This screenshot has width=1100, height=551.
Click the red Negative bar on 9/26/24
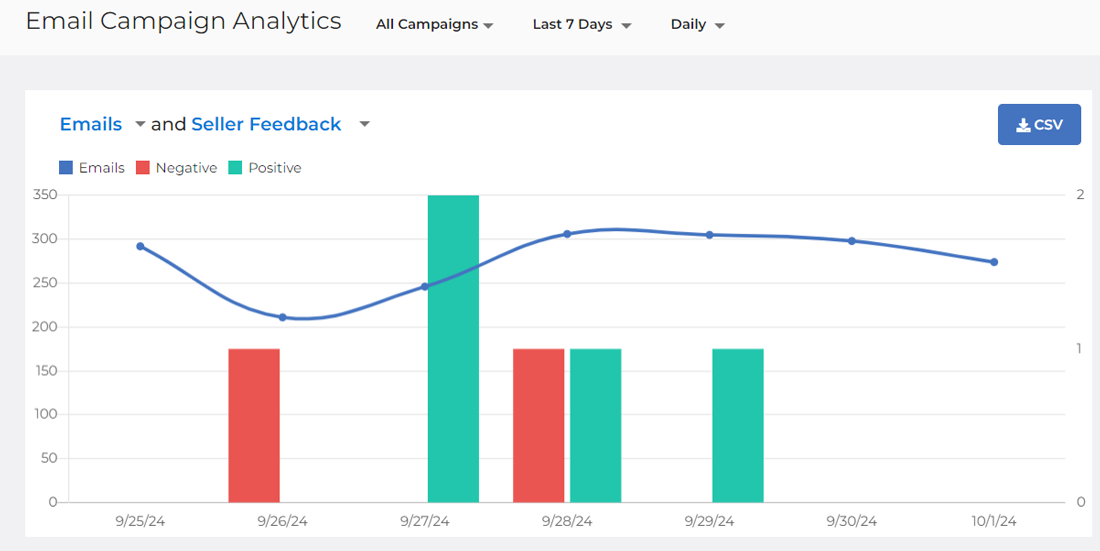click(x=254, y=425)
